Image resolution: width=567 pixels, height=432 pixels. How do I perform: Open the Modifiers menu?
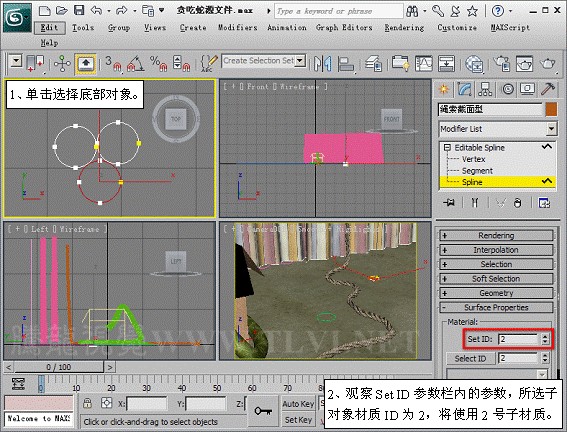click(x=238, y=27)
